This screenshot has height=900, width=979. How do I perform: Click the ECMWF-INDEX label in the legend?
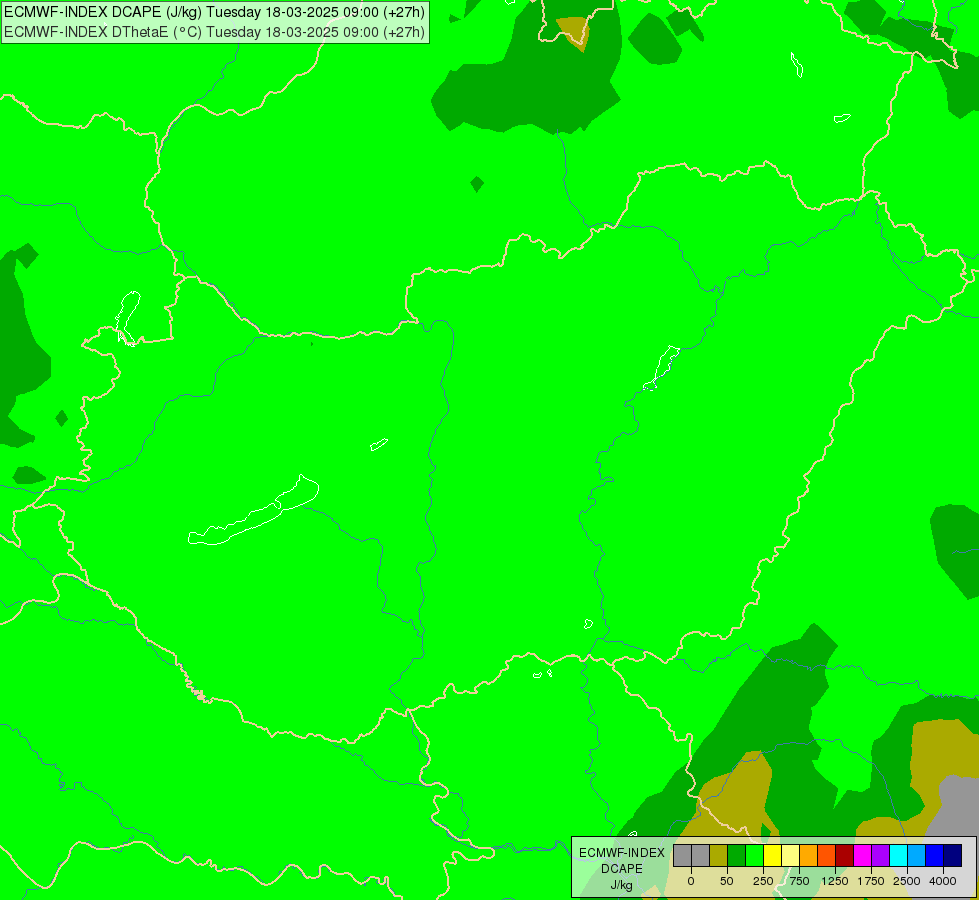click(x=621, y=853)
